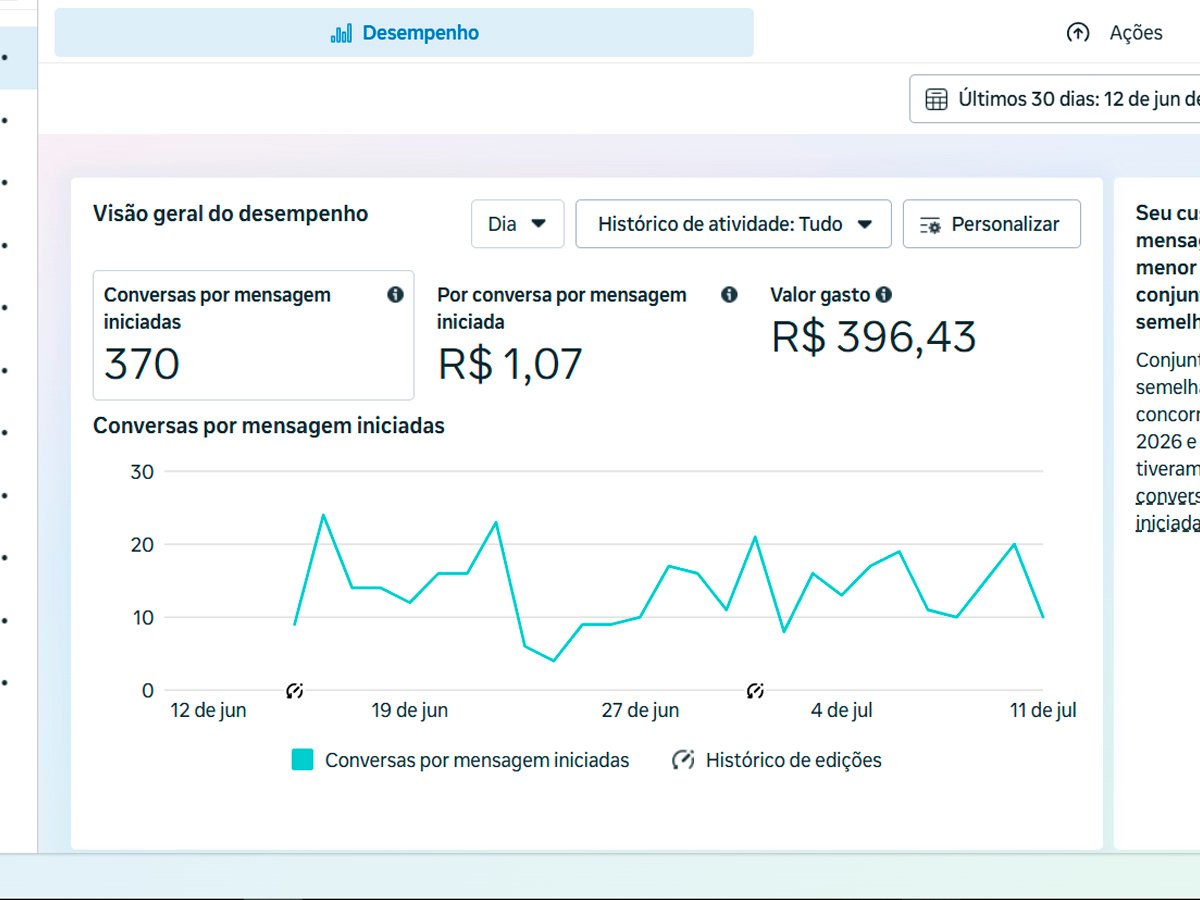The width and height of the screenshot is (1200, 900).
Task: Open the Desempenho tab
Action: 404,33
